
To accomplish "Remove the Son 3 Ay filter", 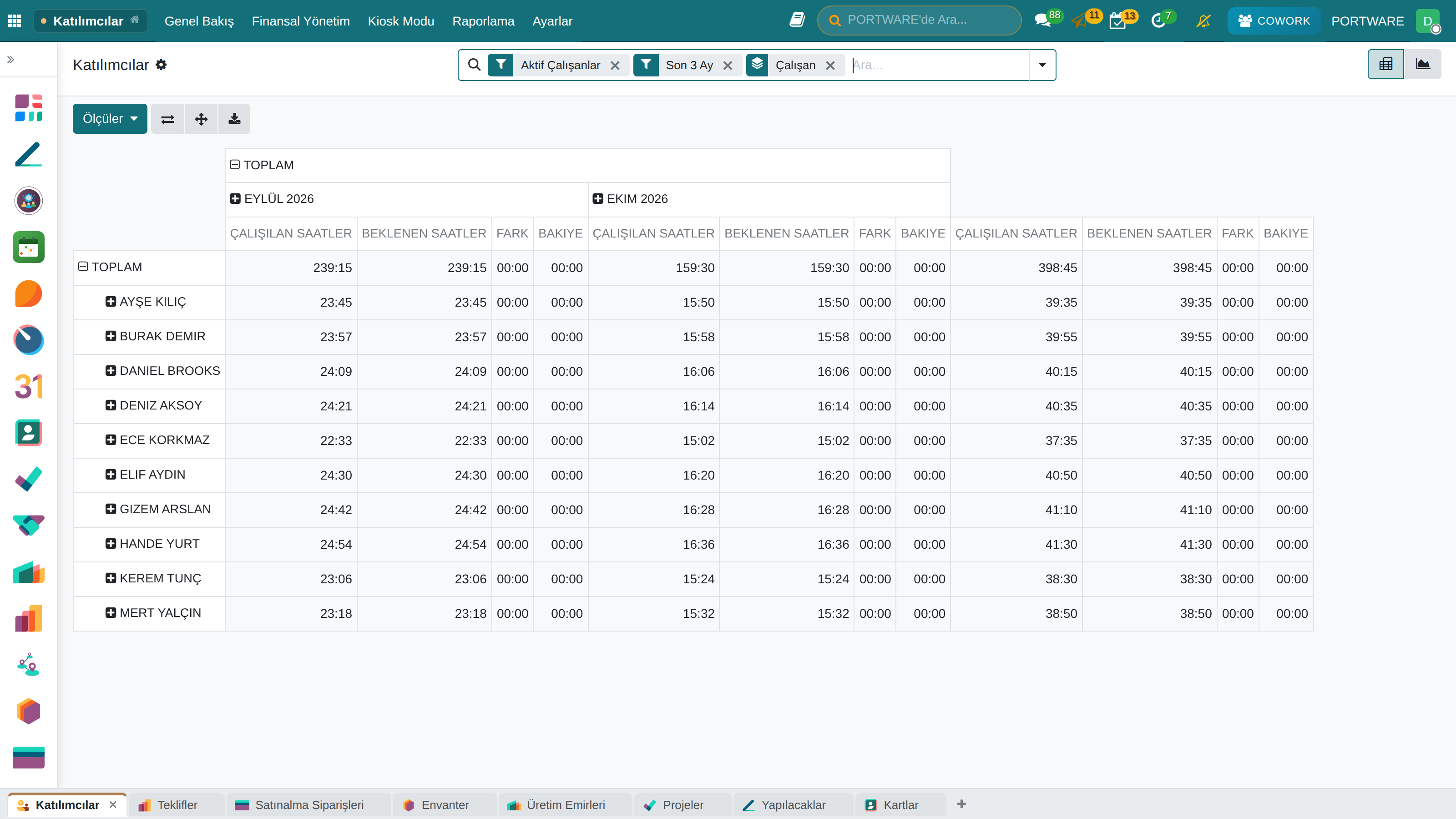I will point(728,66).
